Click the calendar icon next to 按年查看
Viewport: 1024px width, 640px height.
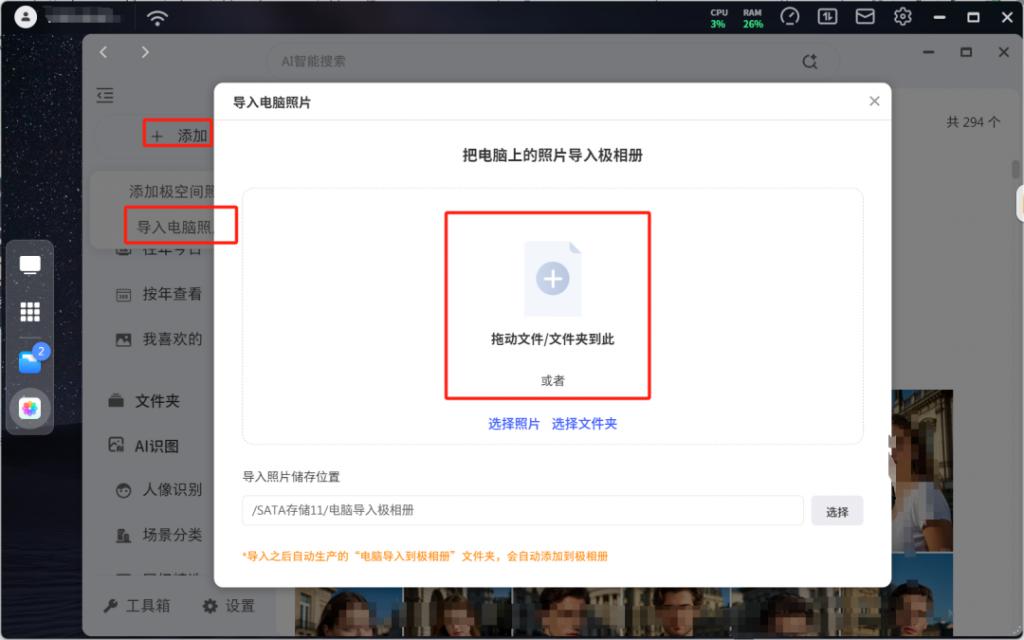pyautogui.click(x=123, y=295)
